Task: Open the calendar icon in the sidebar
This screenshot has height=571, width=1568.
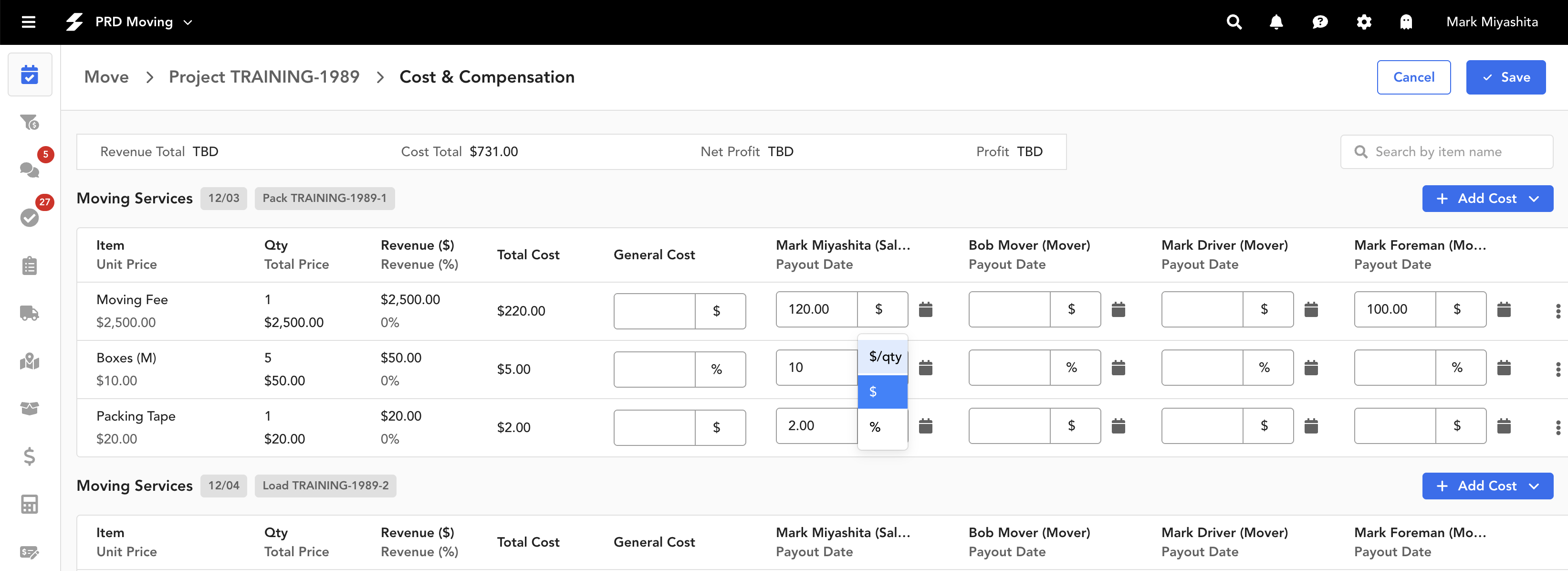Action: click(29, 75)
